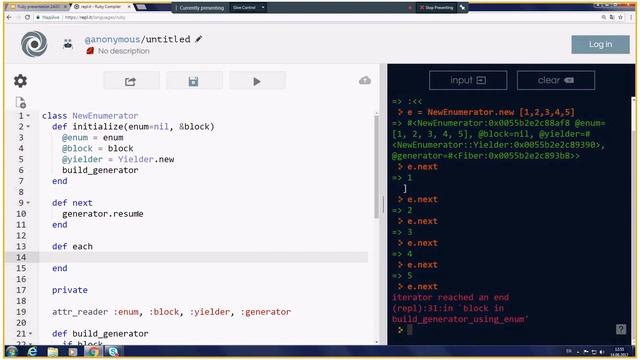Open the media player taskbar icon
This screenshot has height=360, width=640.
pos(73,351)
